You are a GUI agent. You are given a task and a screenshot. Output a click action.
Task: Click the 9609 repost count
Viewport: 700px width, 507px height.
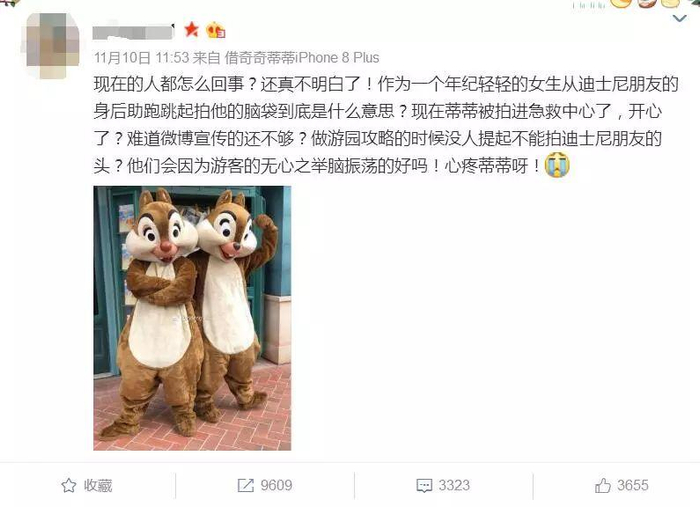pos(276,485)
